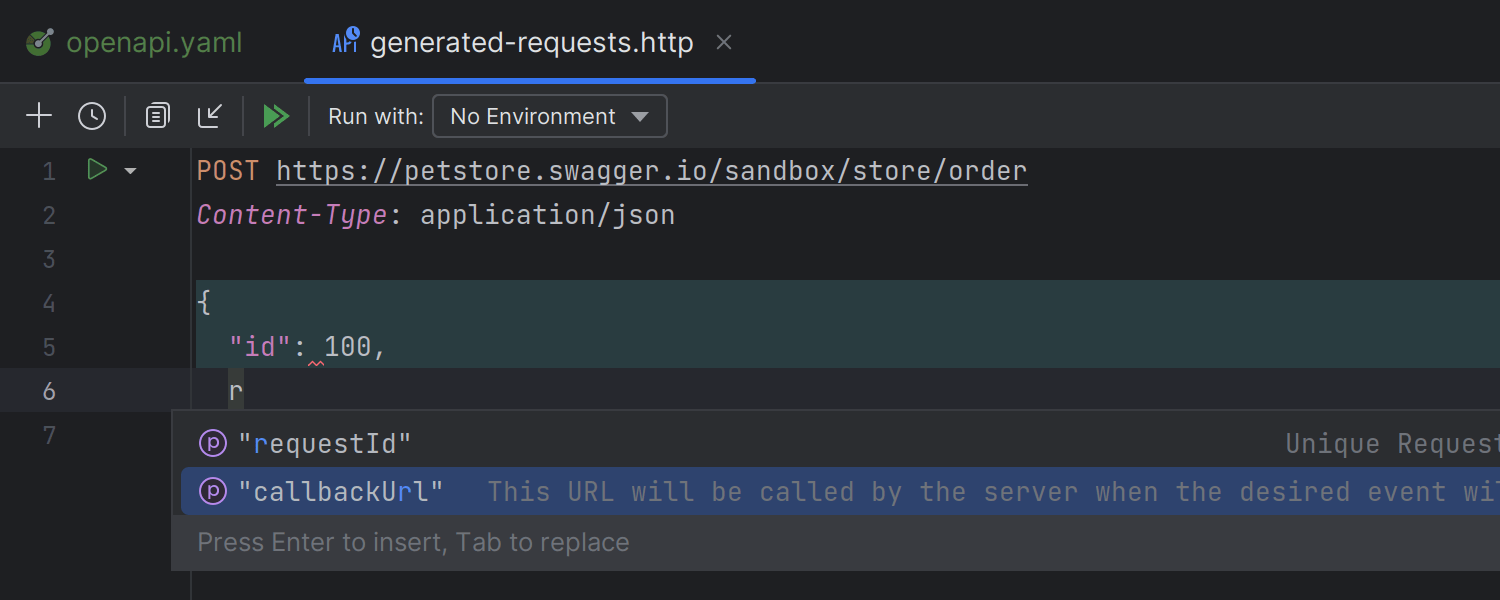Add a new HTTP request with the plus icon
Viewport: 1500px width, 600px height.
coord(39,115)
